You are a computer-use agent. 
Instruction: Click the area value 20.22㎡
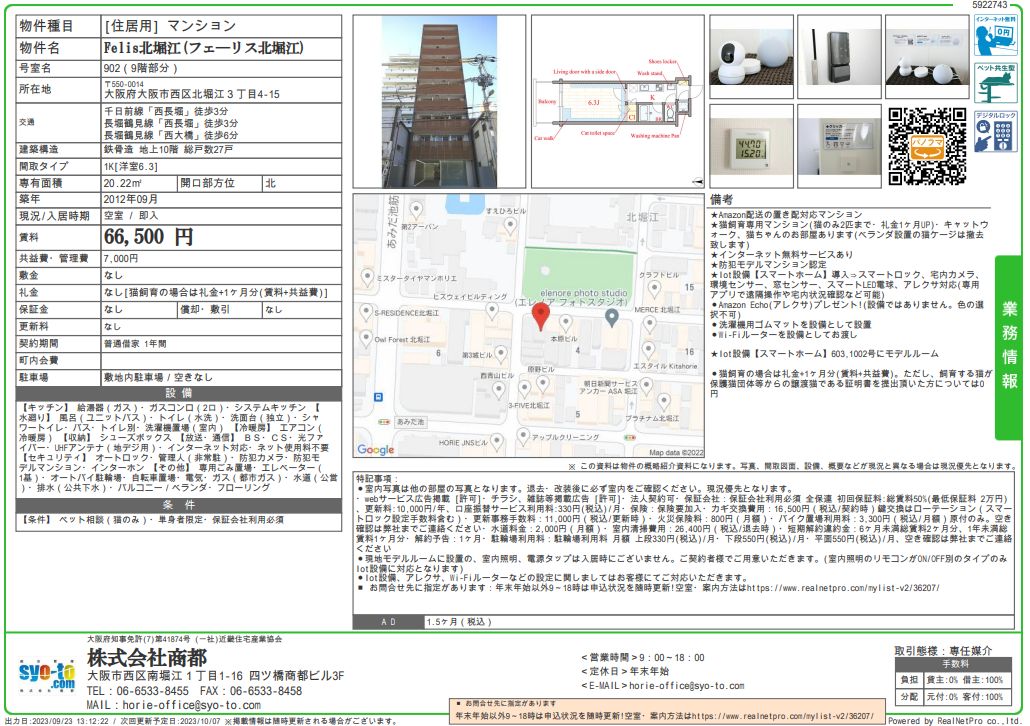[x=122, y=183]
